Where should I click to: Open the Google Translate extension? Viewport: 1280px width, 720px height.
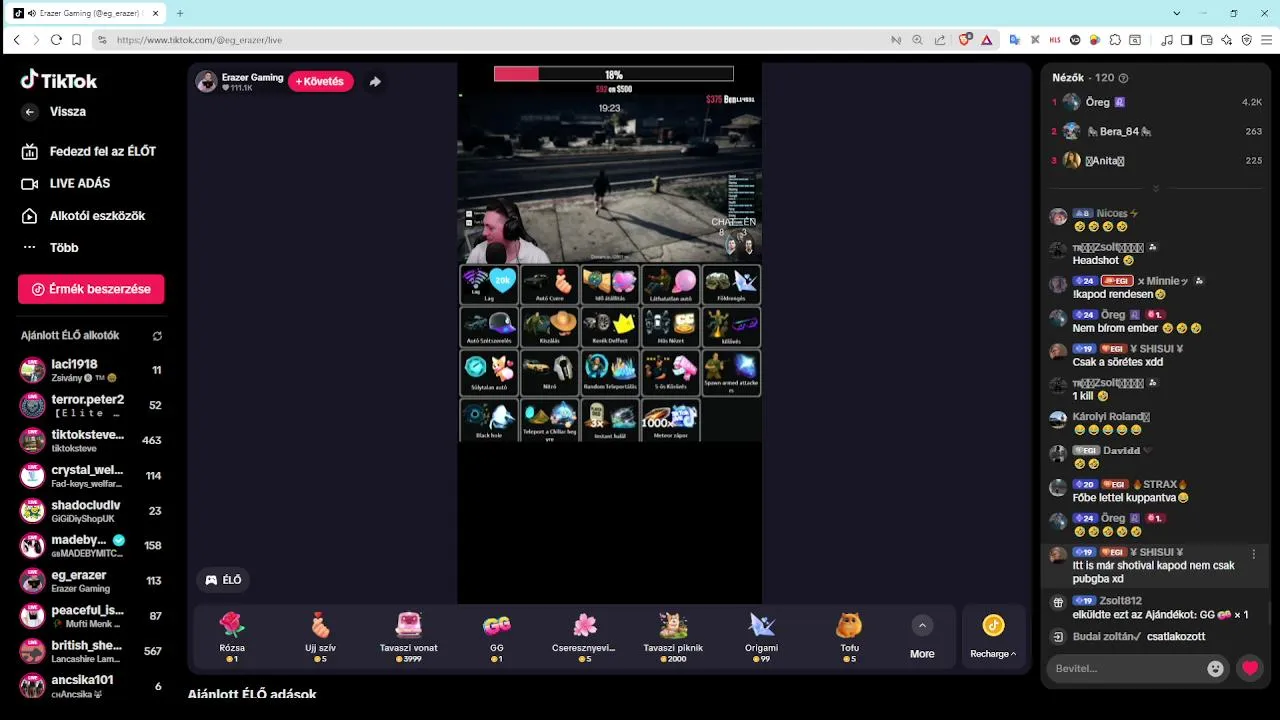pyautogui.click(x=1014, y=40)
